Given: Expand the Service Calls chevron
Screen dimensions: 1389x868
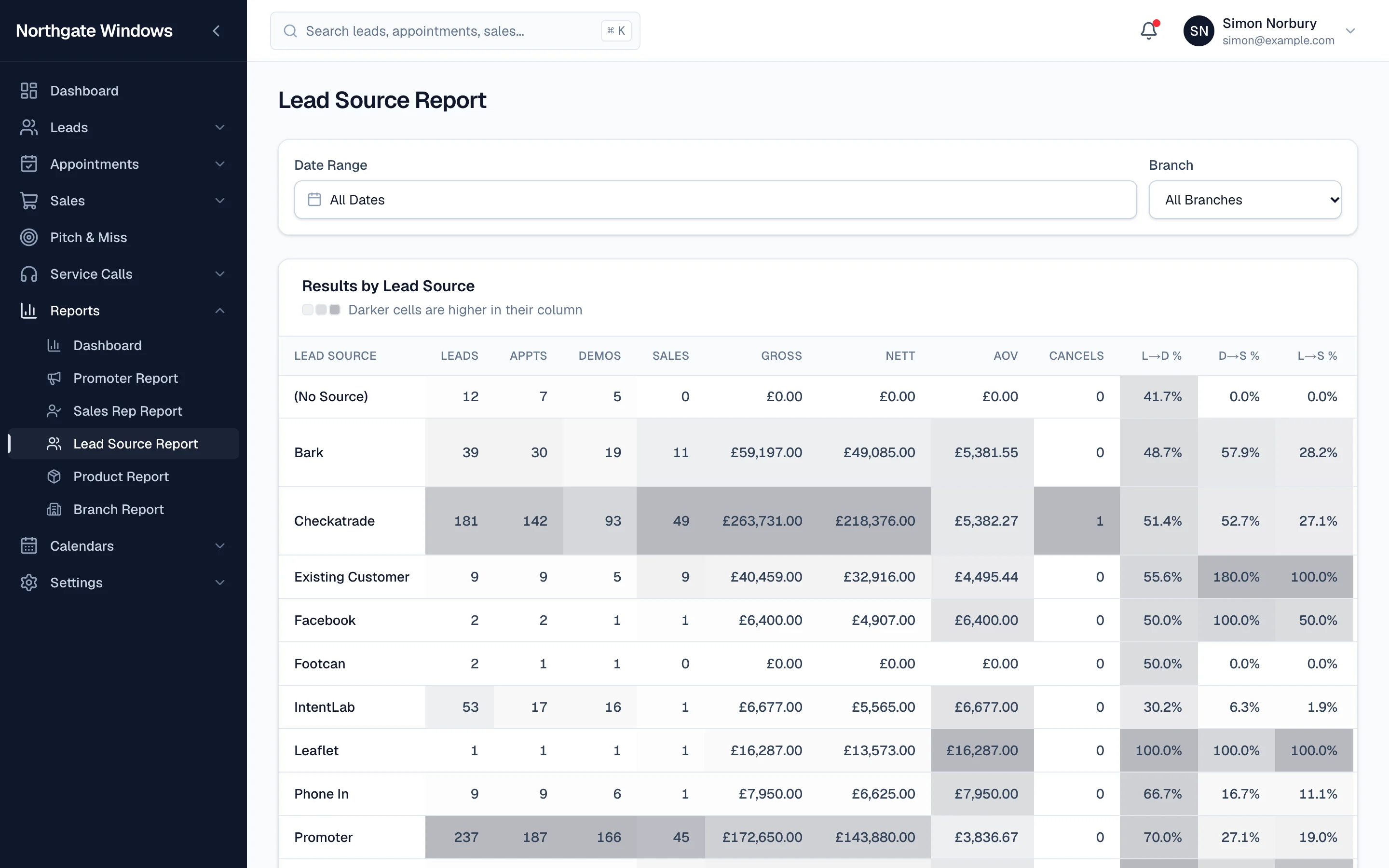Looking at the screenshot, I should coord(220,274).
